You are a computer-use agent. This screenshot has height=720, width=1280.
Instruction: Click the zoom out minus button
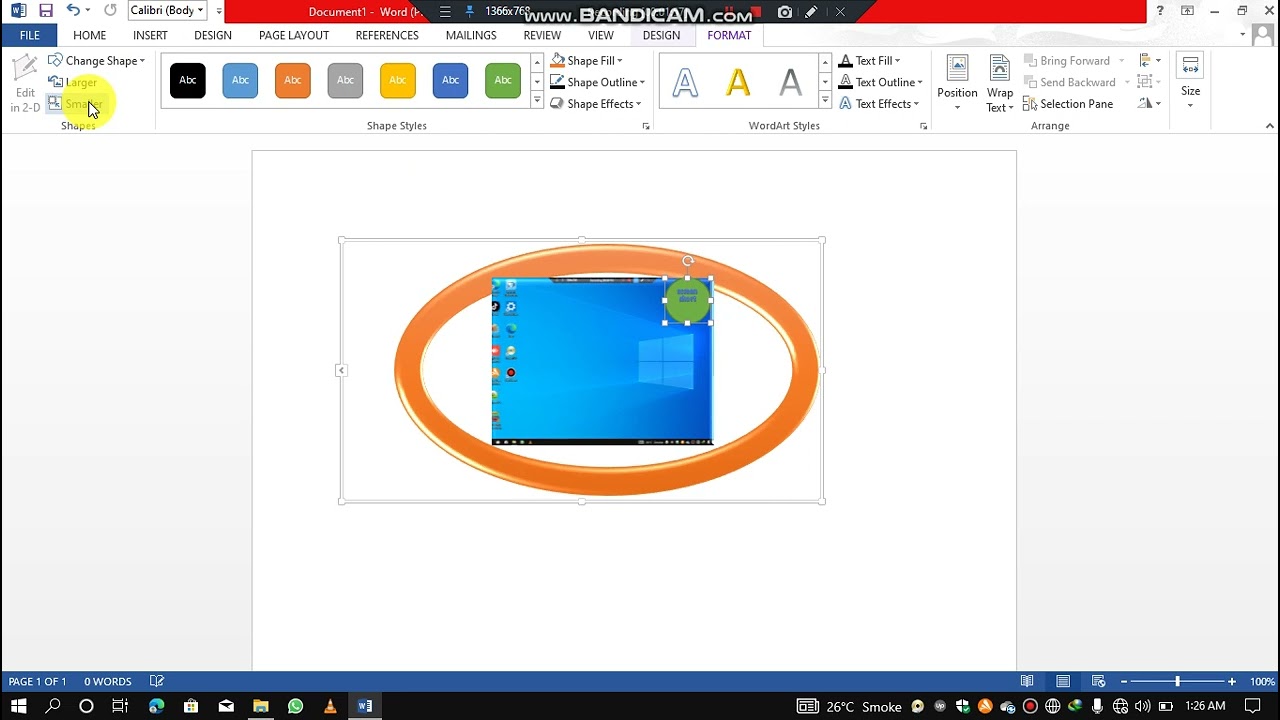click(1123, 682)
